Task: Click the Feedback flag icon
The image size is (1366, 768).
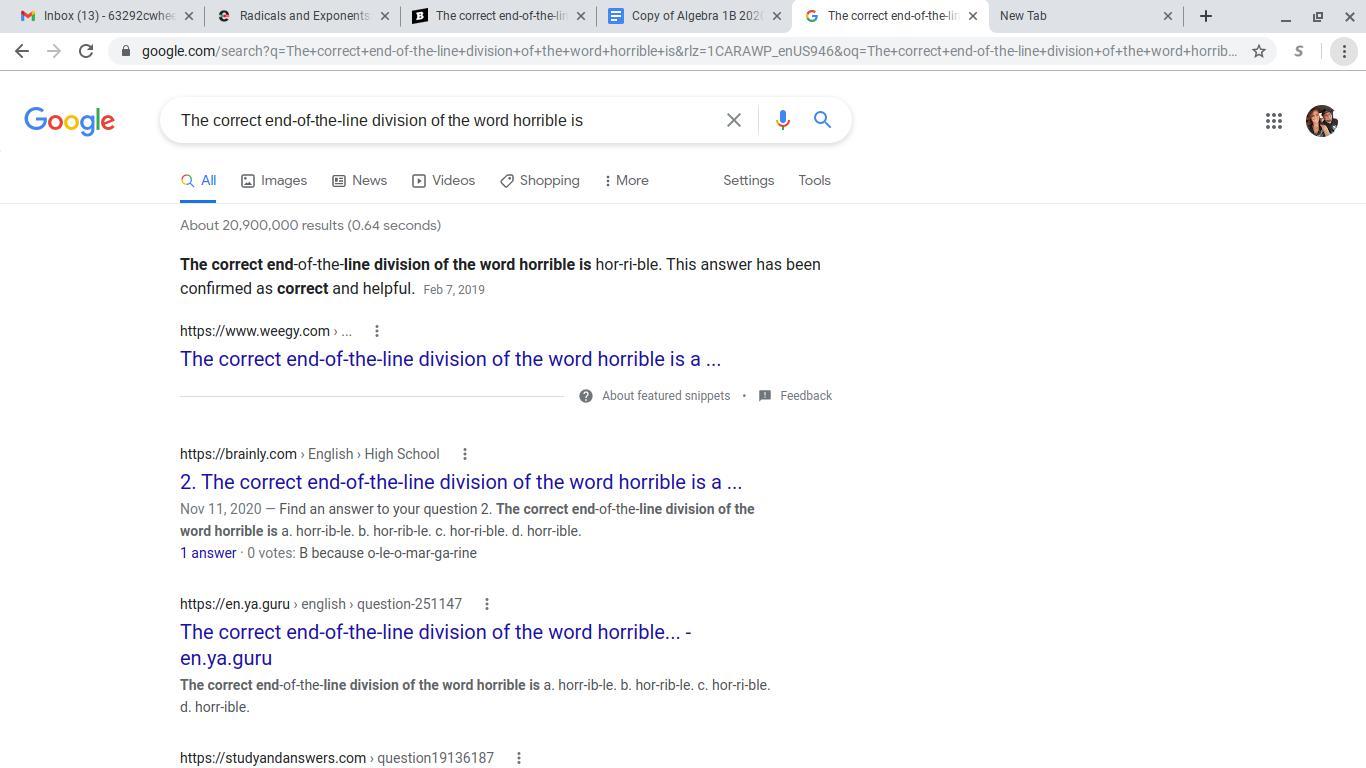Action: [x=765, y=396]
